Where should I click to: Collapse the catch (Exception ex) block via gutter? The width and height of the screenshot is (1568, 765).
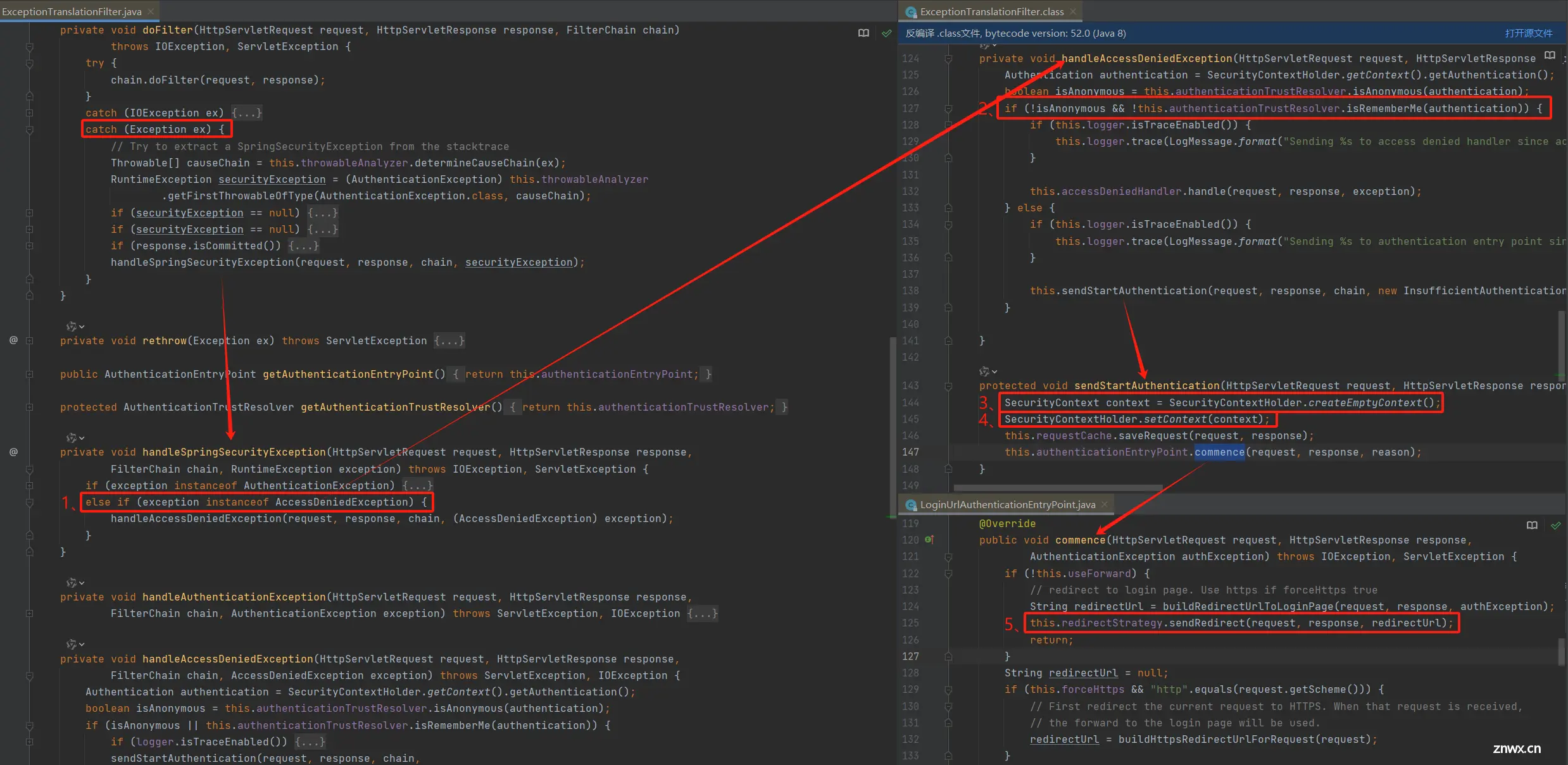click(30, 130)
